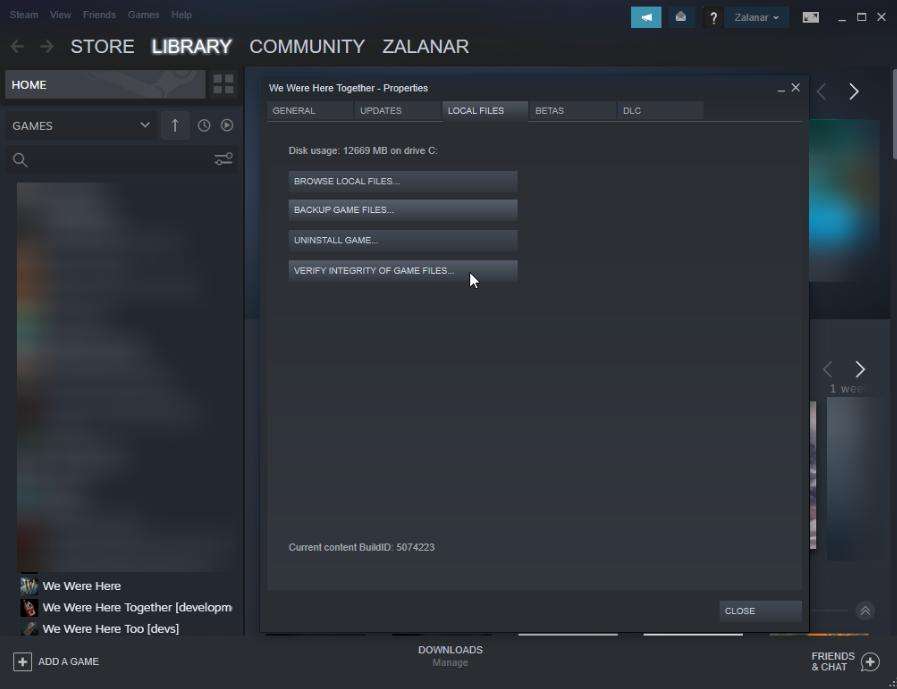Switch to the UPDATES tab
Viewport: 897px width, 689px height.
pyautogui.click(x=398, y=110)
